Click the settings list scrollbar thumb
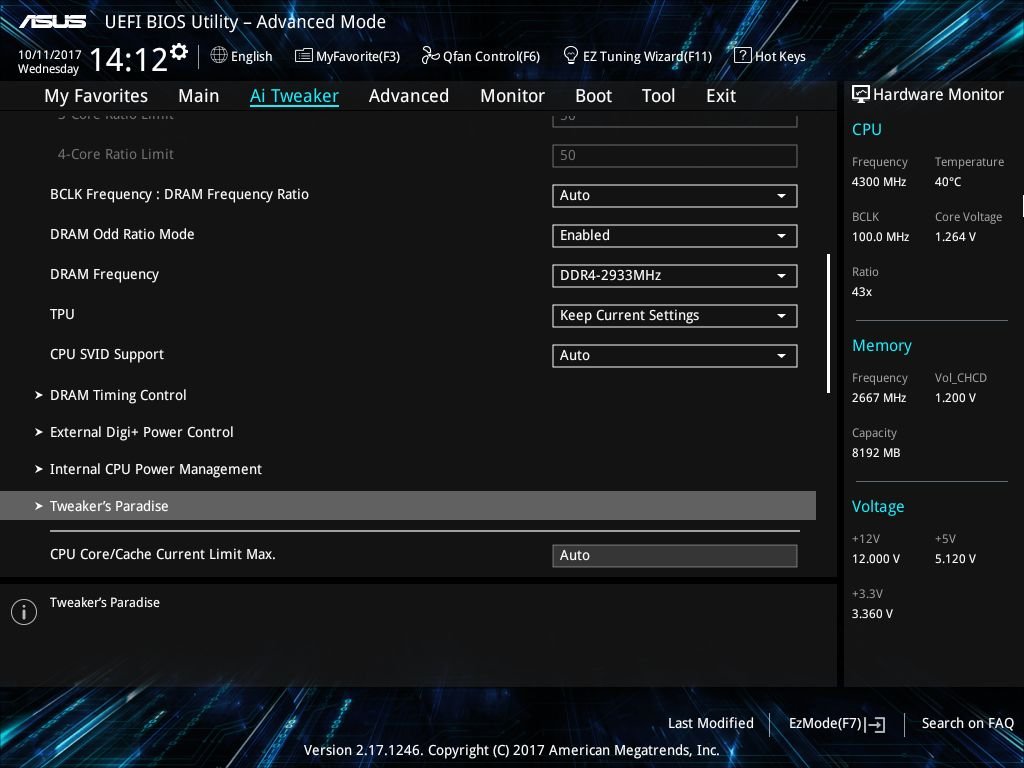The width and height of the screenshot is (1024, 768). (828, 323)
